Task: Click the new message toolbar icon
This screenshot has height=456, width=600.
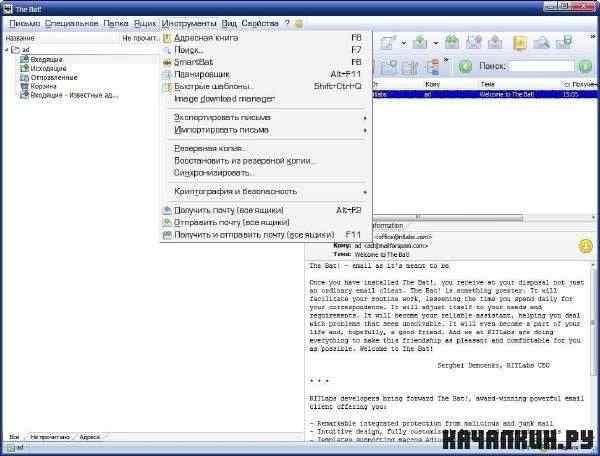Action: pos(388,42)
